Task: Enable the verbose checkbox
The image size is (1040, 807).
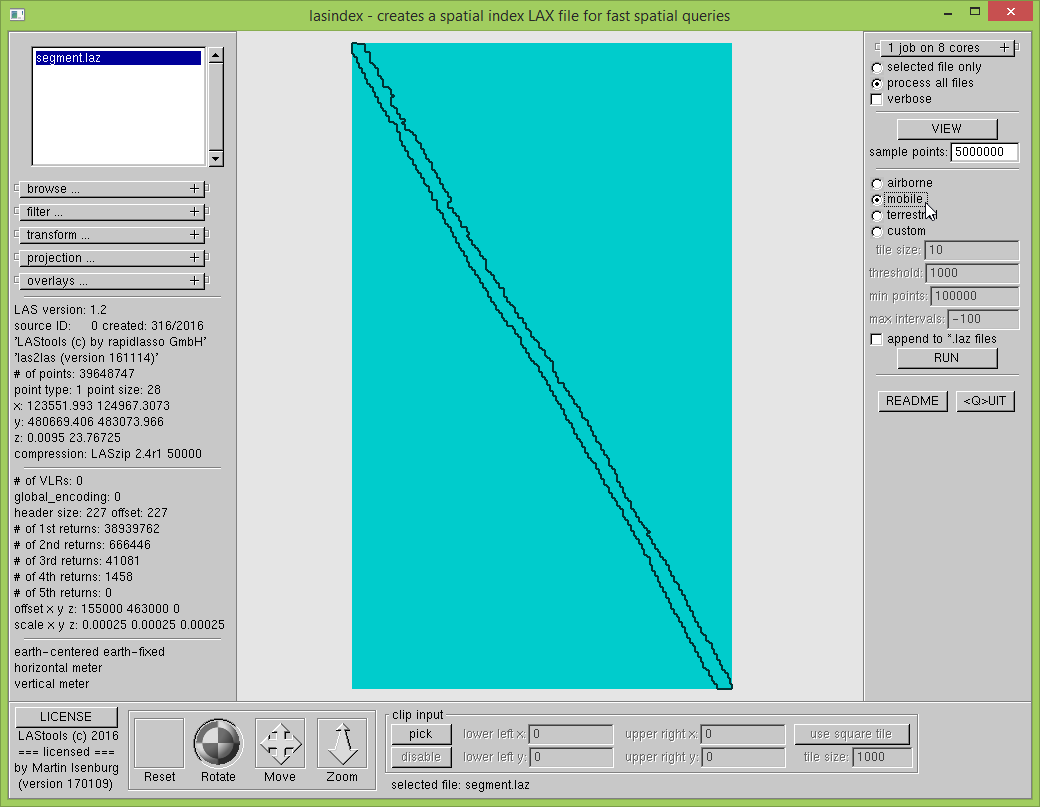Action: coord(877,99)
